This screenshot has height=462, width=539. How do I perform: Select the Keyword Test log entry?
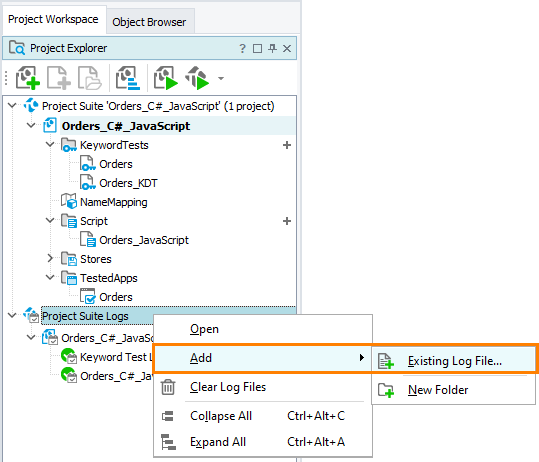[x=116, y=357]
